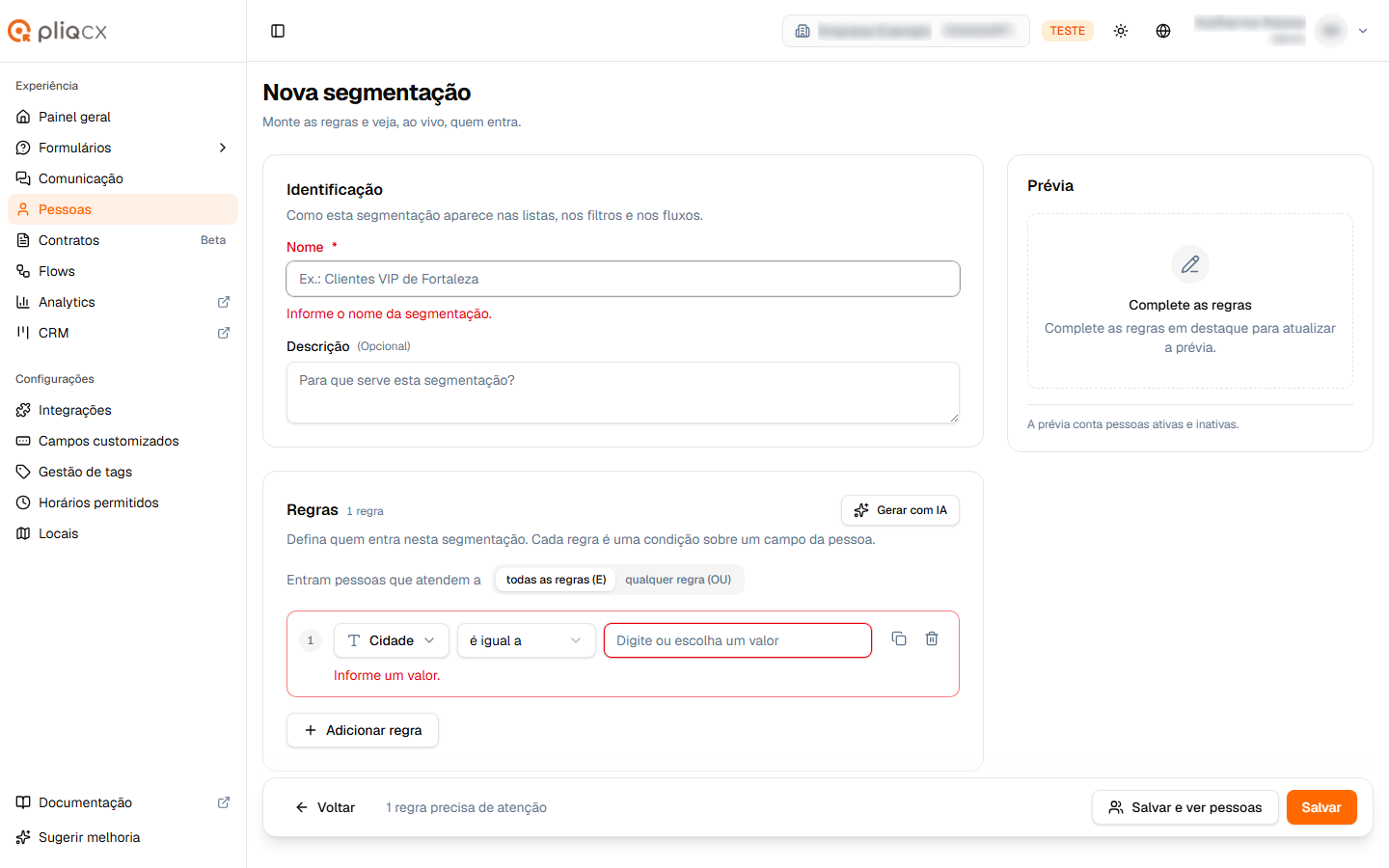Open the blurred company selector
This screenshot has height=868, width=1389.
(x=906, y=31)
